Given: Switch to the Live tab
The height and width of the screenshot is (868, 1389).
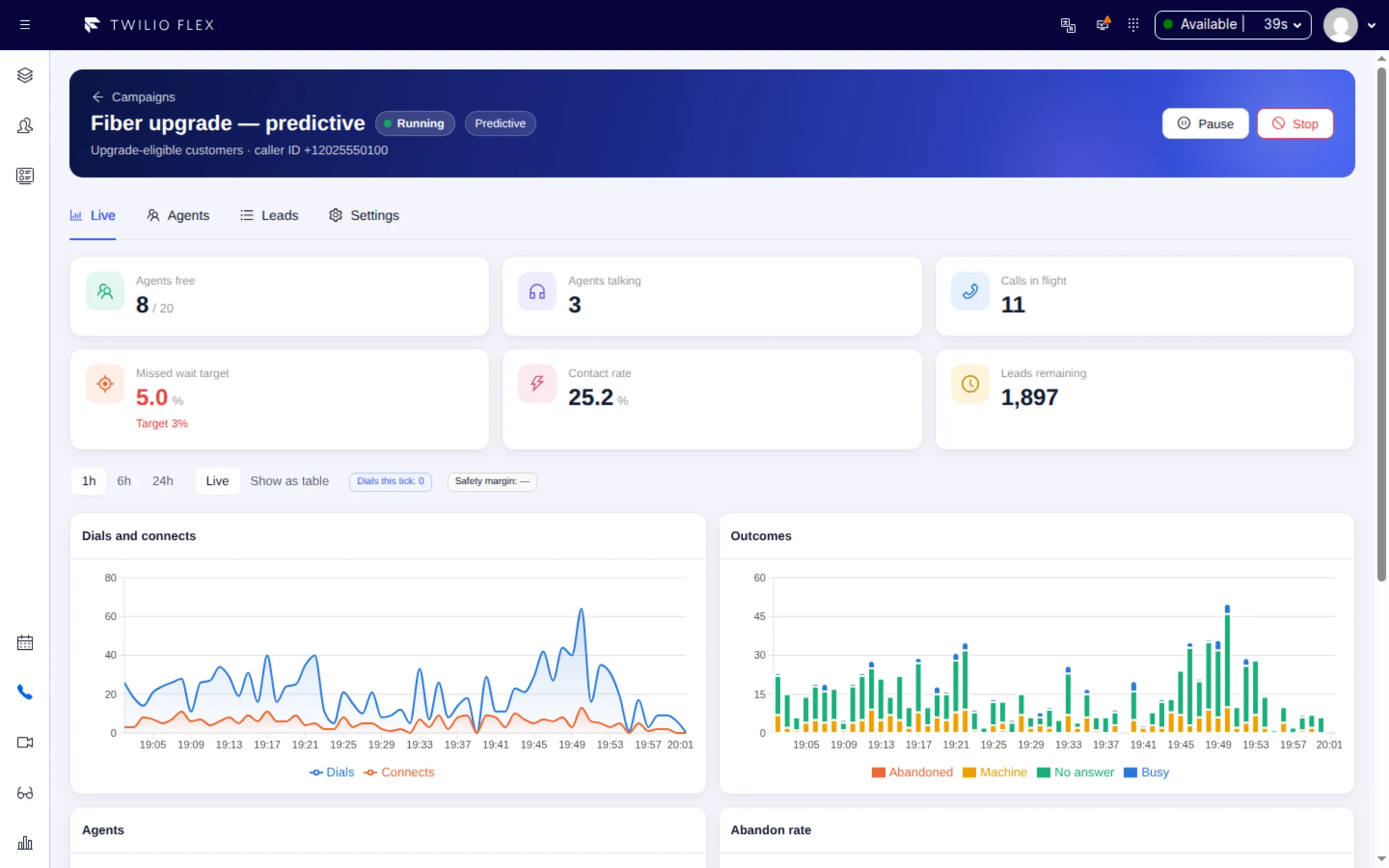Looking at the screenshot, I should tap(93, 215).
